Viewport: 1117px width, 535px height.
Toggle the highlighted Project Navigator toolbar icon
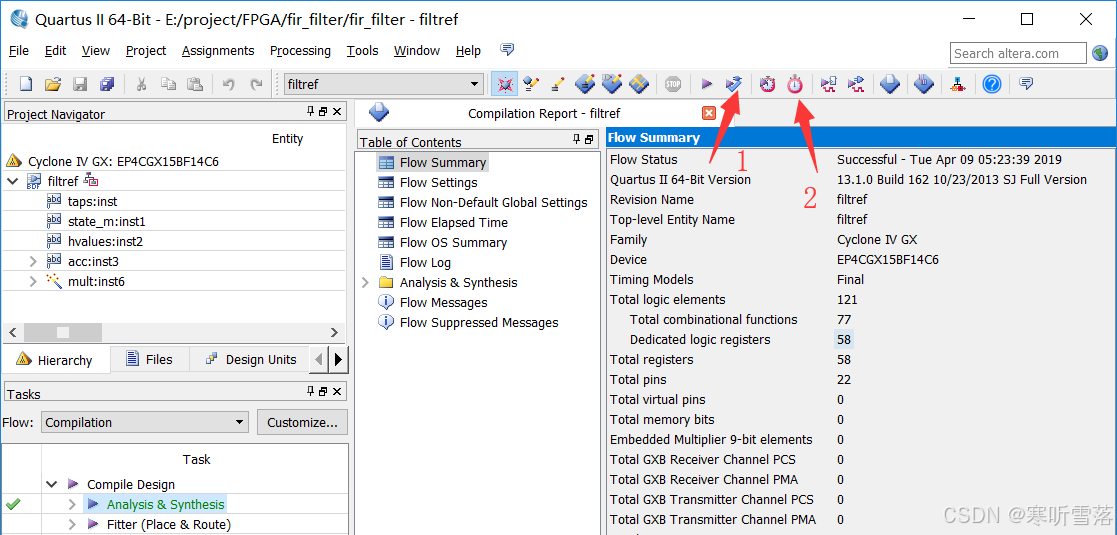(x=504, y=84)
